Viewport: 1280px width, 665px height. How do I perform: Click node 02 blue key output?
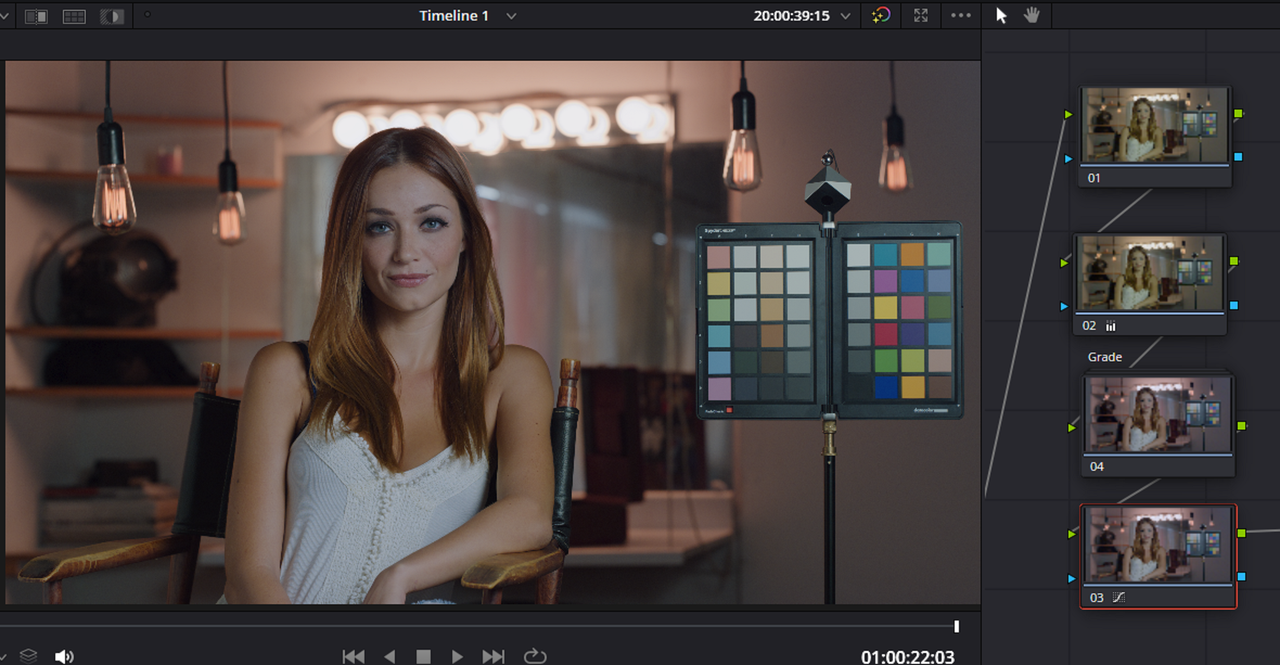point(1233,305)
